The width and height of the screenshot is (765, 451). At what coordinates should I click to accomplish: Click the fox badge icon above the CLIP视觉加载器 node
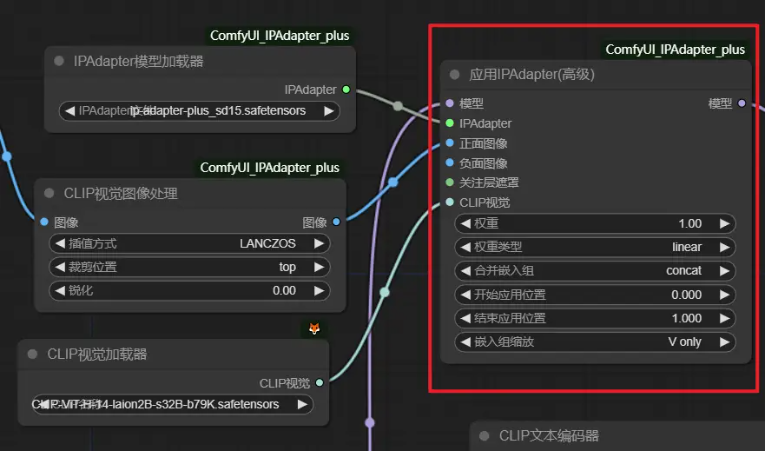pyautogui.click(x=315, y=328)
